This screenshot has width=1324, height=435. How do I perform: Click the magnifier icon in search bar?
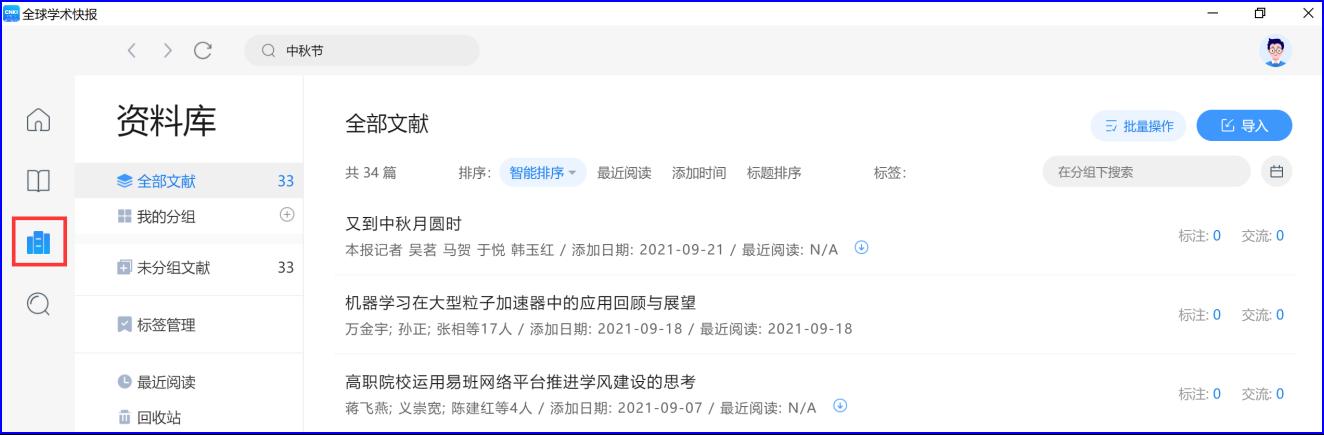(x=268, y=51)
